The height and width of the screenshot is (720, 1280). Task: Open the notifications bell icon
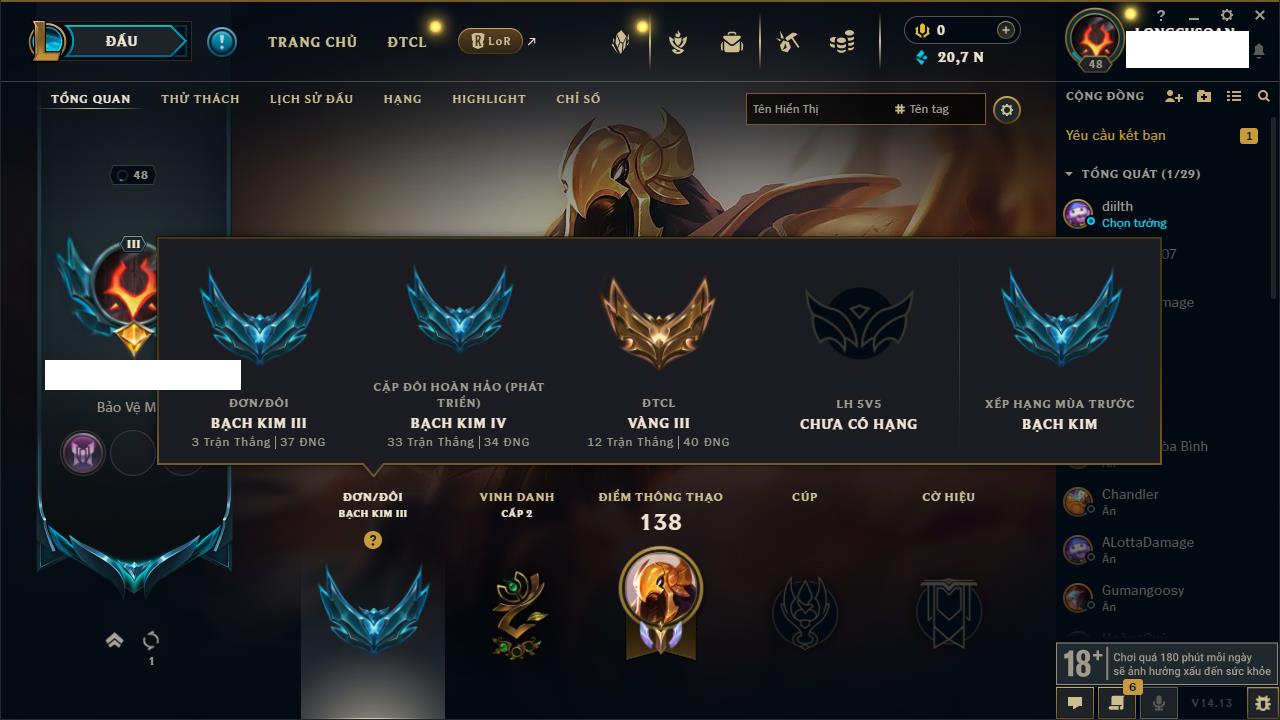1259,50
